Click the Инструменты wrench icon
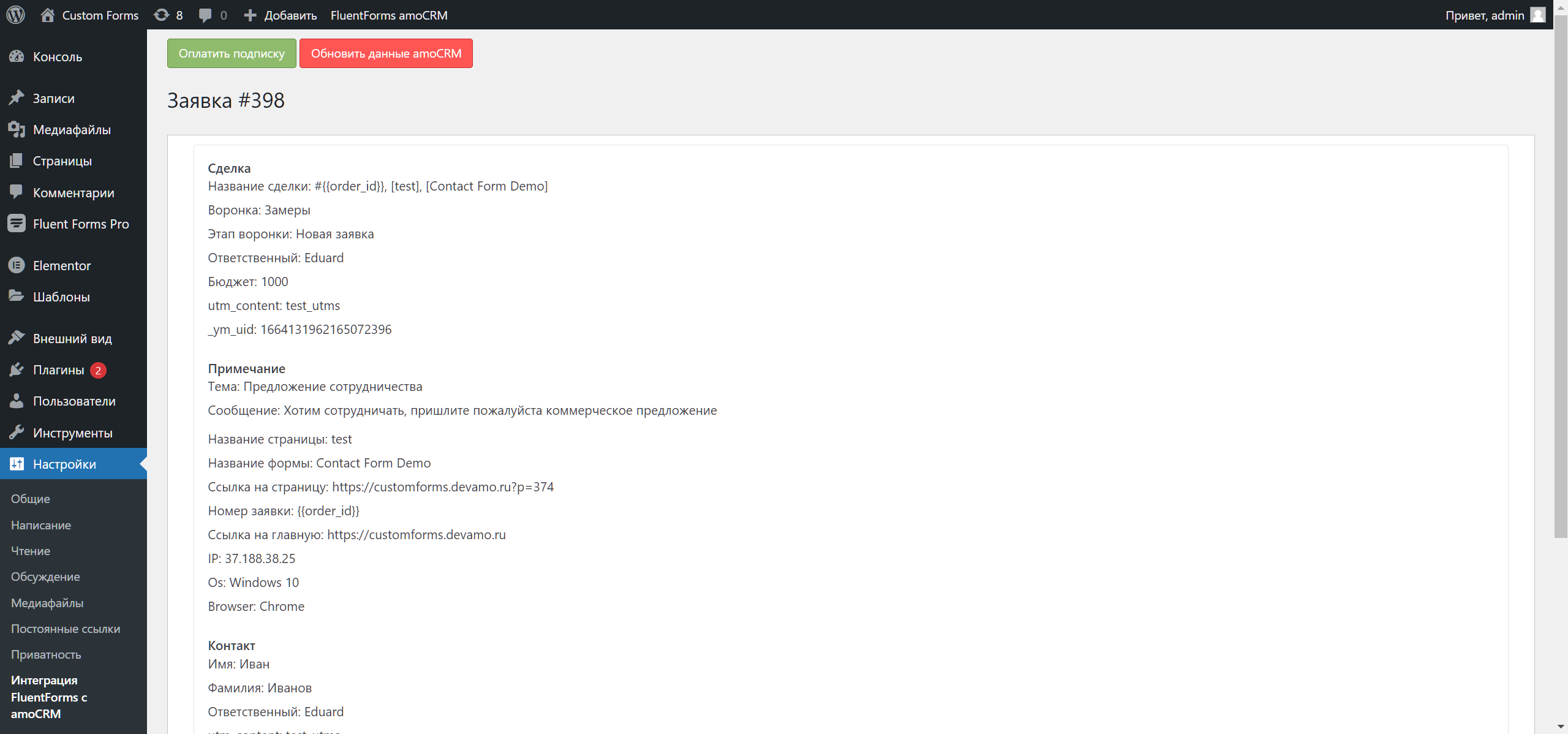1568x734 pixels. click(x=16, y=432)
